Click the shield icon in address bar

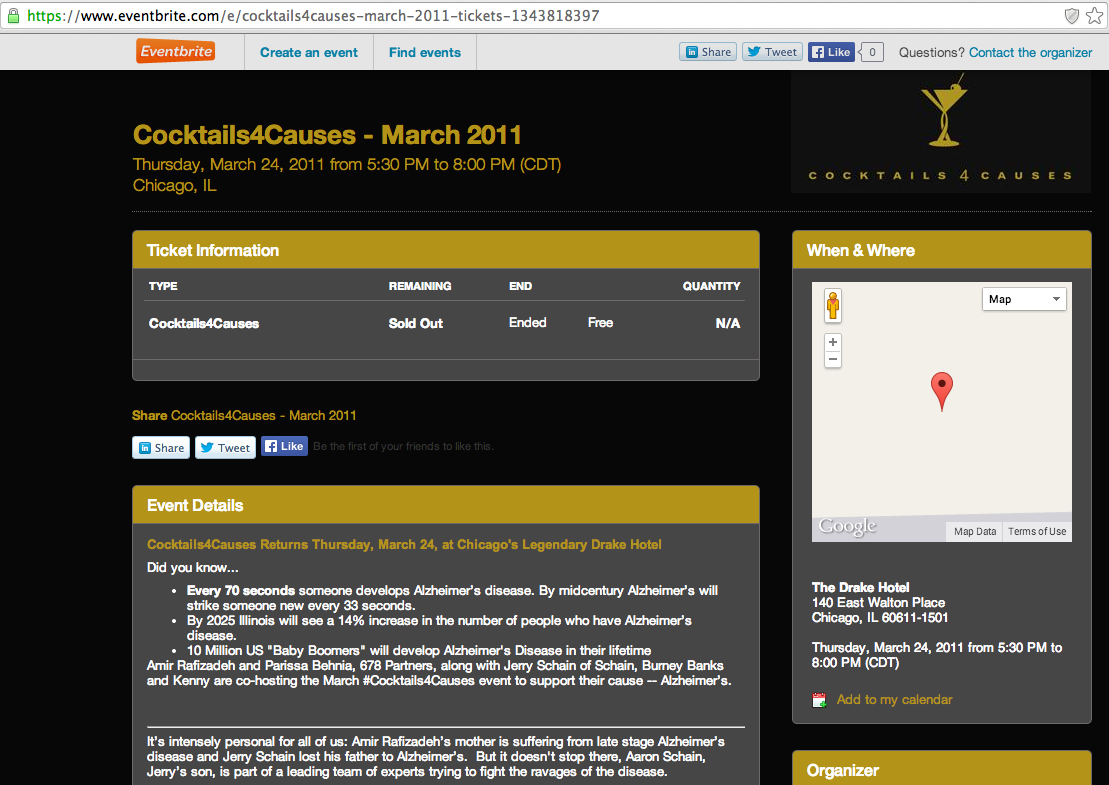[1072, 16]
